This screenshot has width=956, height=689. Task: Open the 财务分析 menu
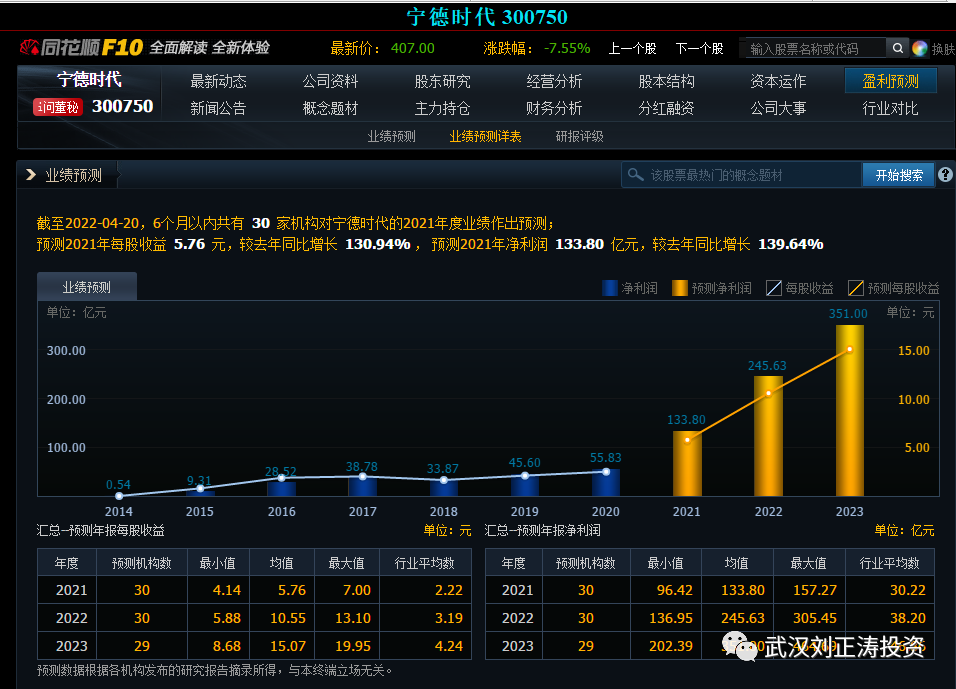554,109
